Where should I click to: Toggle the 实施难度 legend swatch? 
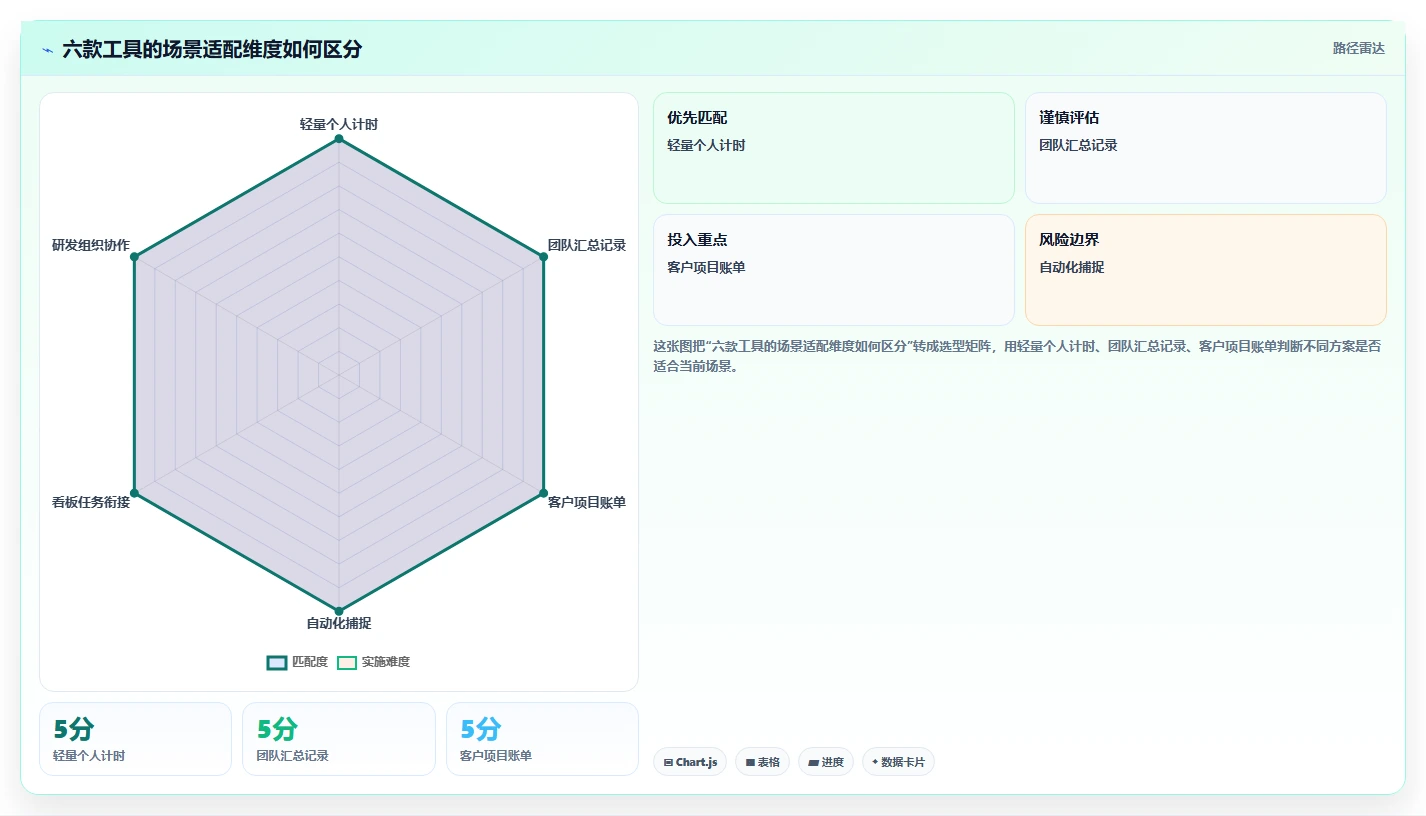click(347, 662)
